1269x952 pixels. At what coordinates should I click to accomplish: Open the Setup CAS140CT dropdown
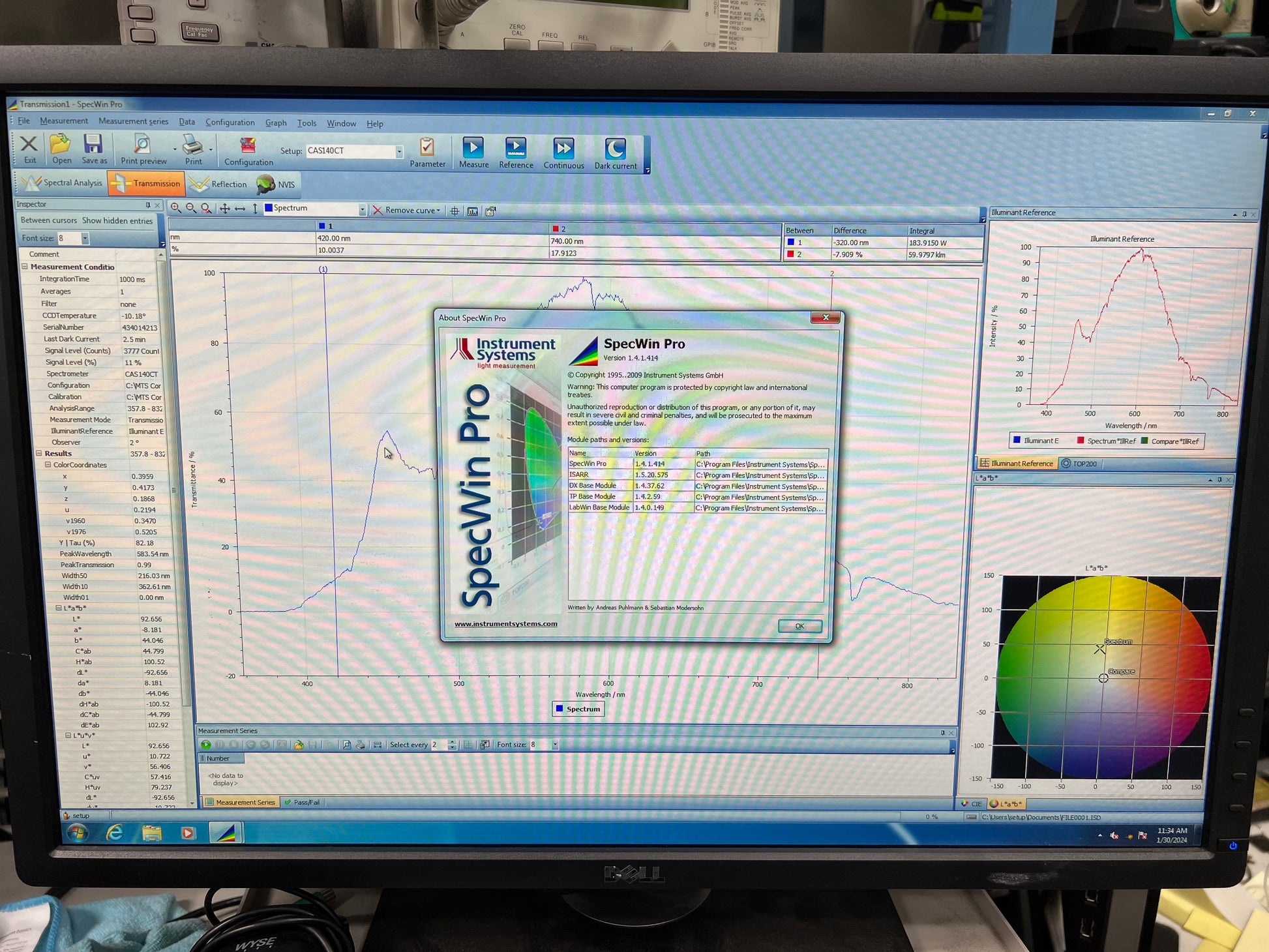(x=399, y=151)
